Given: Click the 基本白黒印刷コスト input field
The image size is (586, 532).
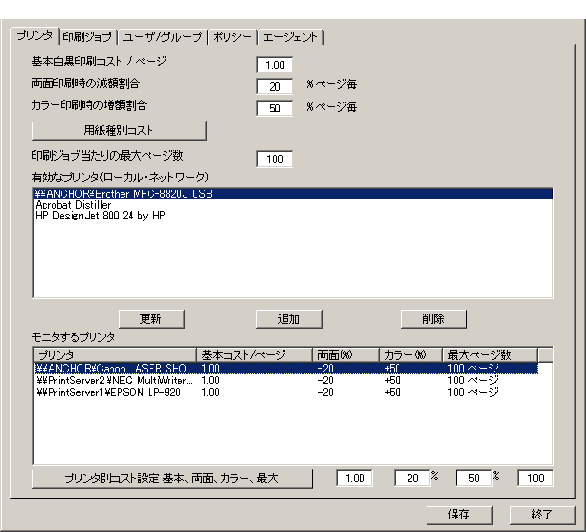Looking at the screenshot, I should pyautogui.click(x=275, y=65).
